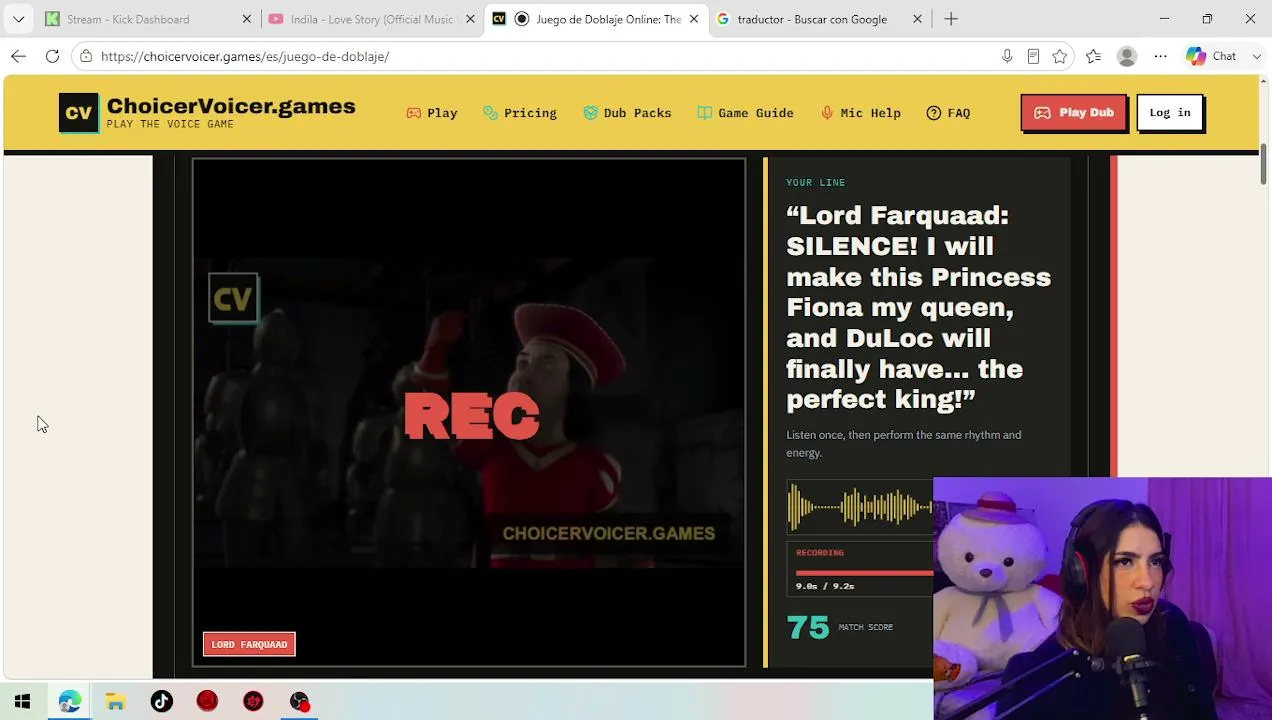
Task: Open the browser favorites list icon
Action: 1093,56
